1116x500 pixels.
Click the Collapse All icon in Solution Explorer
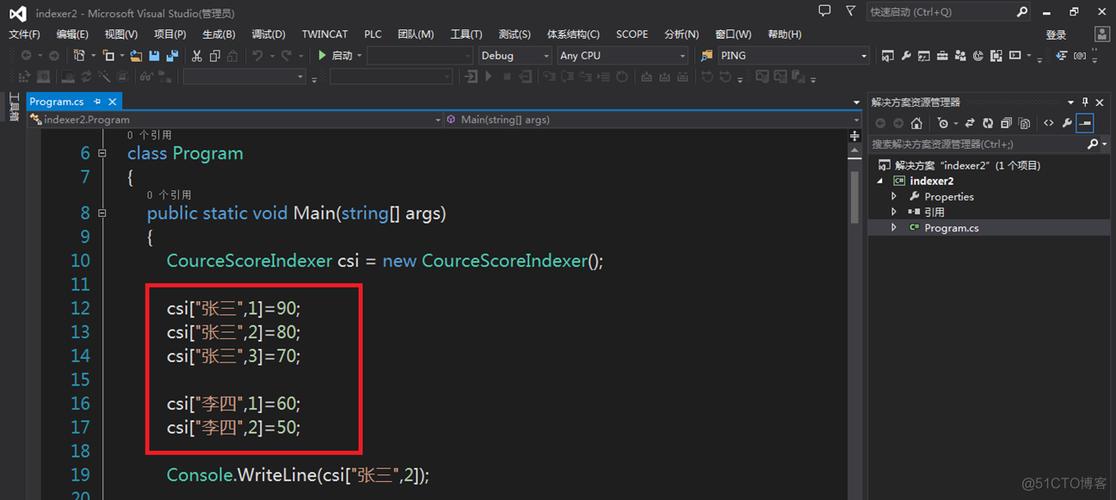(1006, 123)
